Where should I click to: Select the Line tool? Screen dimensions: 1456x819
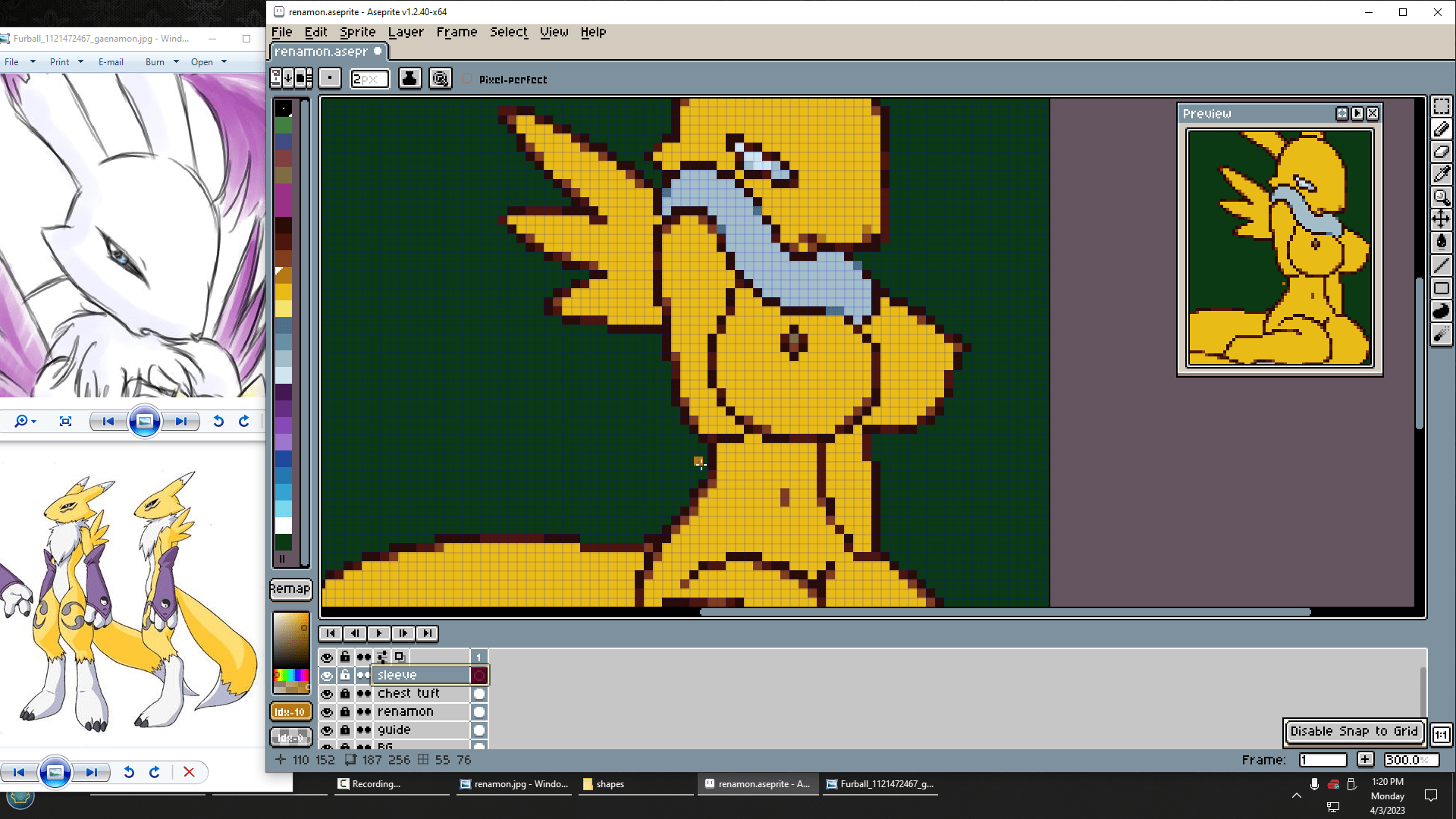tap(1441, 265)
